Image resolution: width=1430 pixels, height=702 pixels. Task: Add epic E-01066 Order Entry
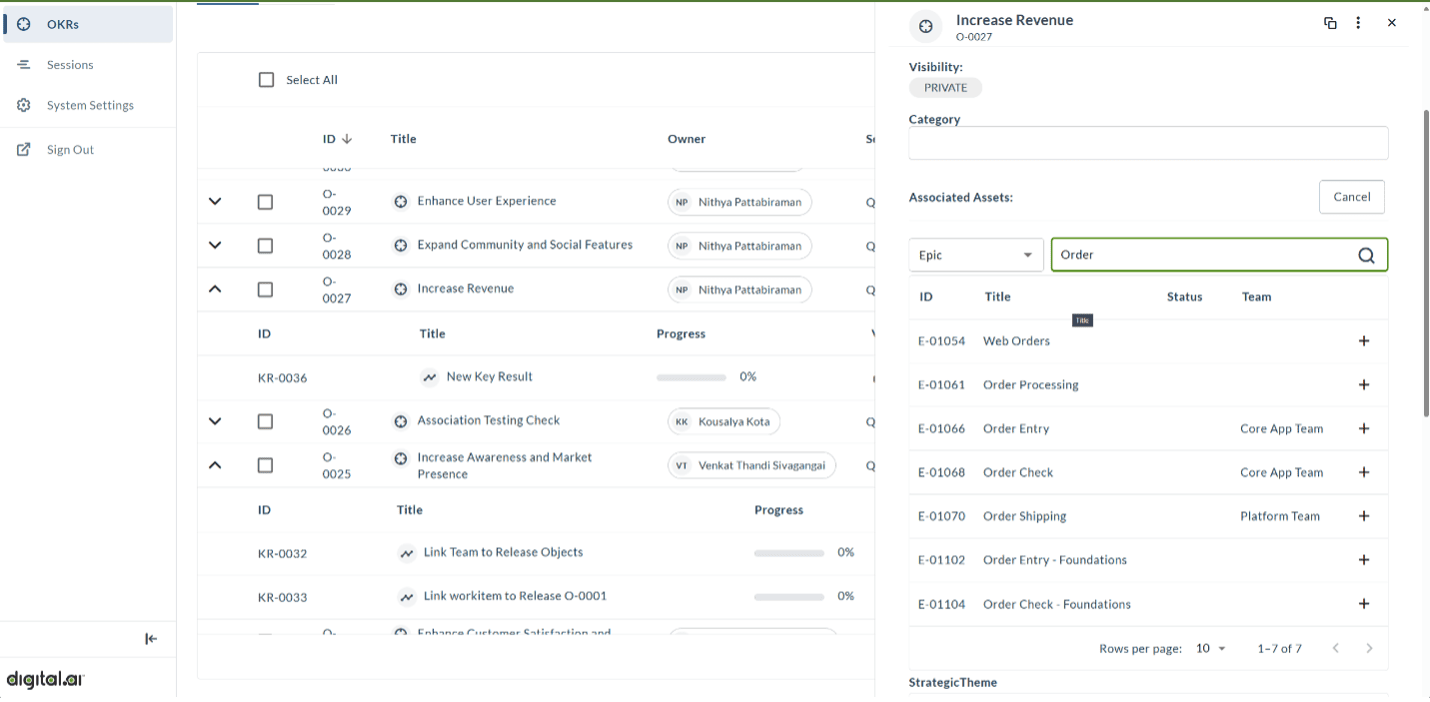[1364, 429]
